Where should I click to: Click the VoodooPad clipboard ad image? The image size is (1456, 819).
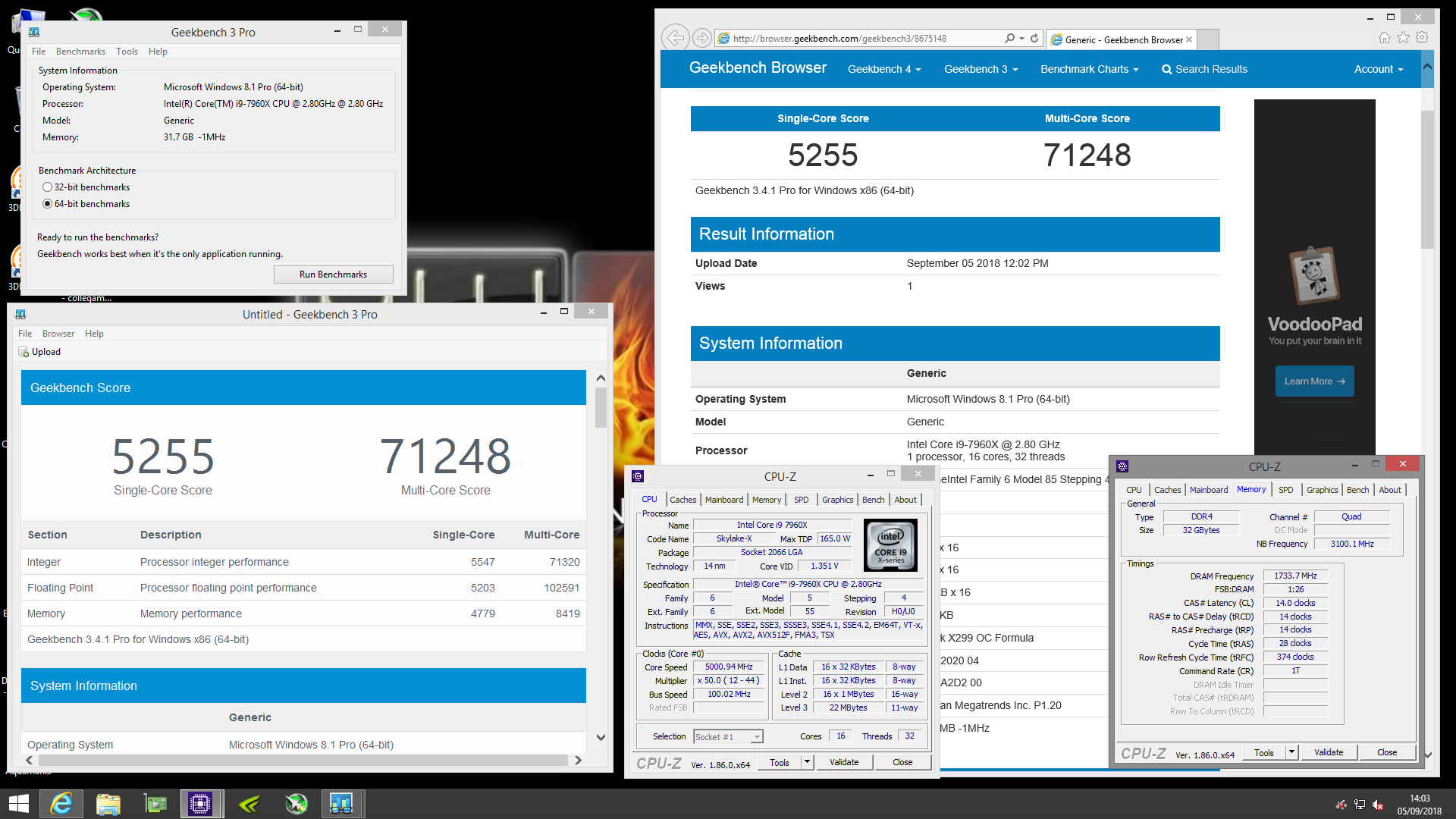tap(1315, 275)
